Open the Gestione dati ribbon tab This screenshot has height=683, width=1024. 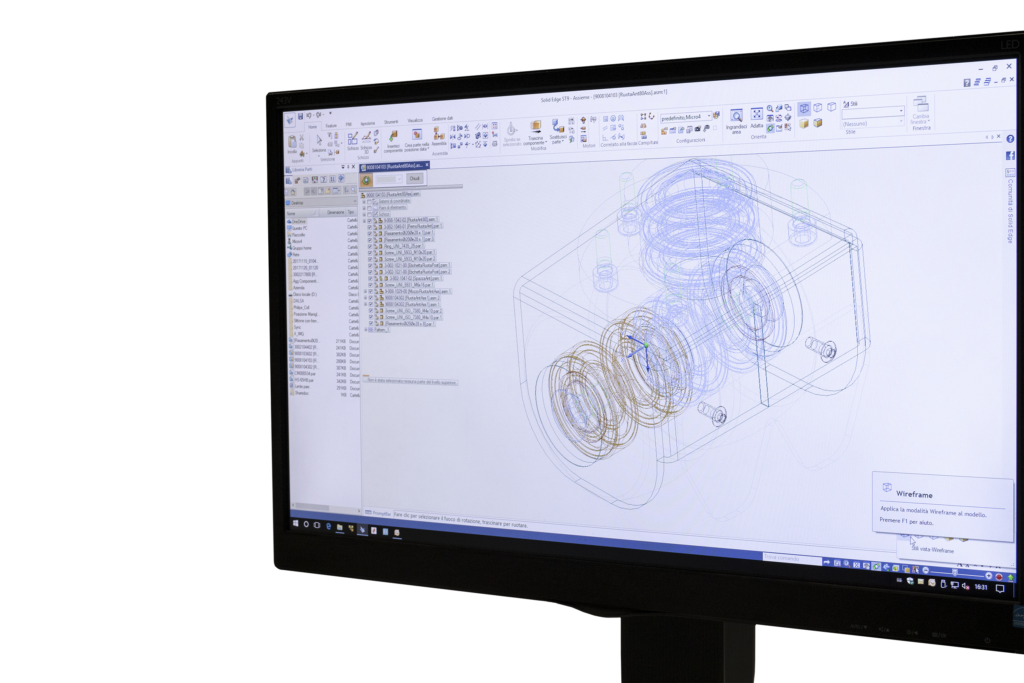442,119
